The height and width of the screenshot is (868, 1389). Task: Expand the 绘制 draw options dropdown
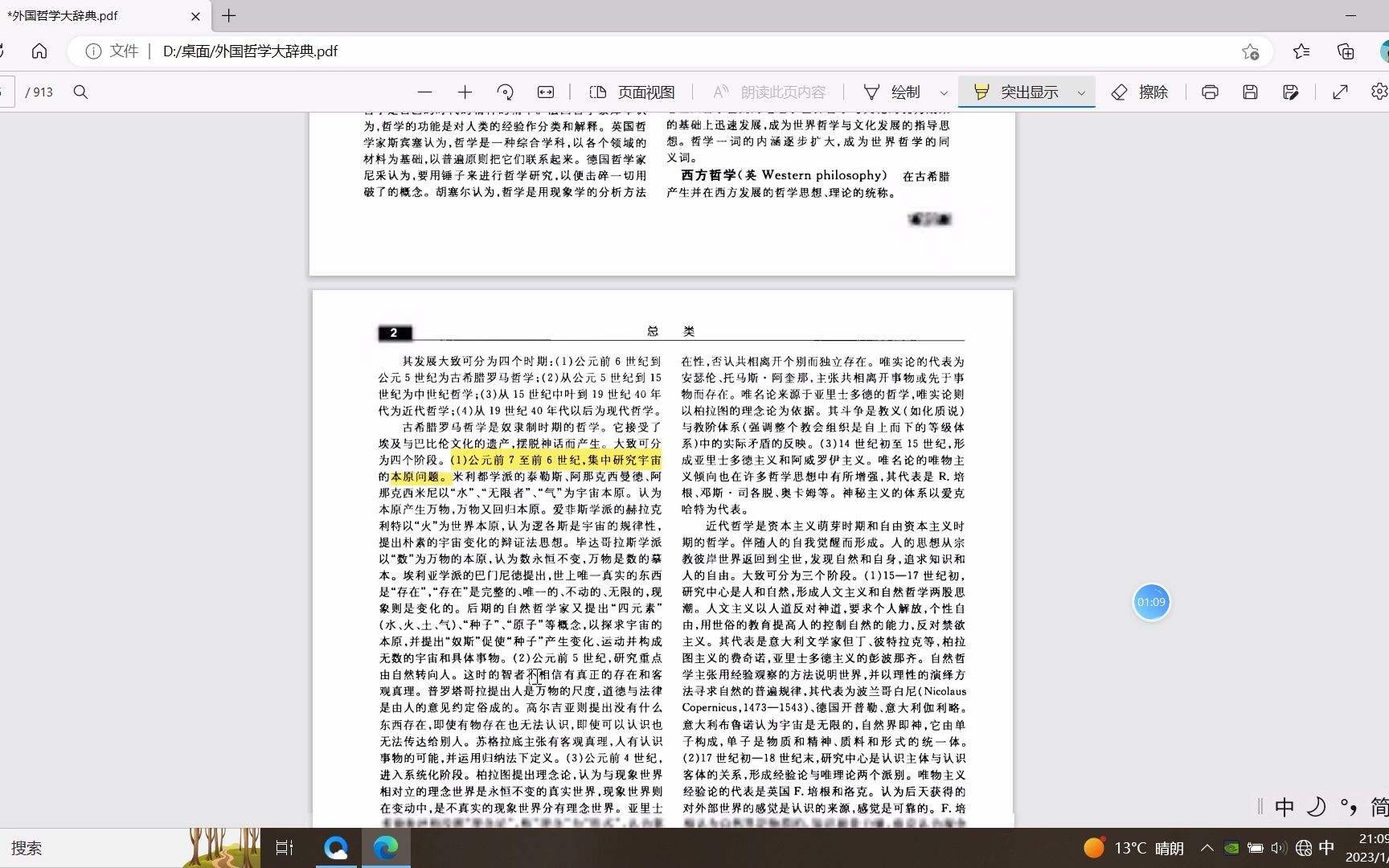point(944,92)
